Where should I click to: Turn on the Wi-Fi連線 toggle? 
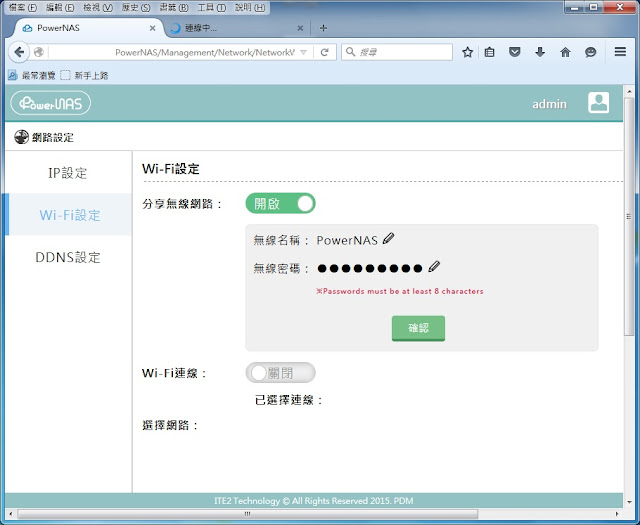[x=280, y=372]
